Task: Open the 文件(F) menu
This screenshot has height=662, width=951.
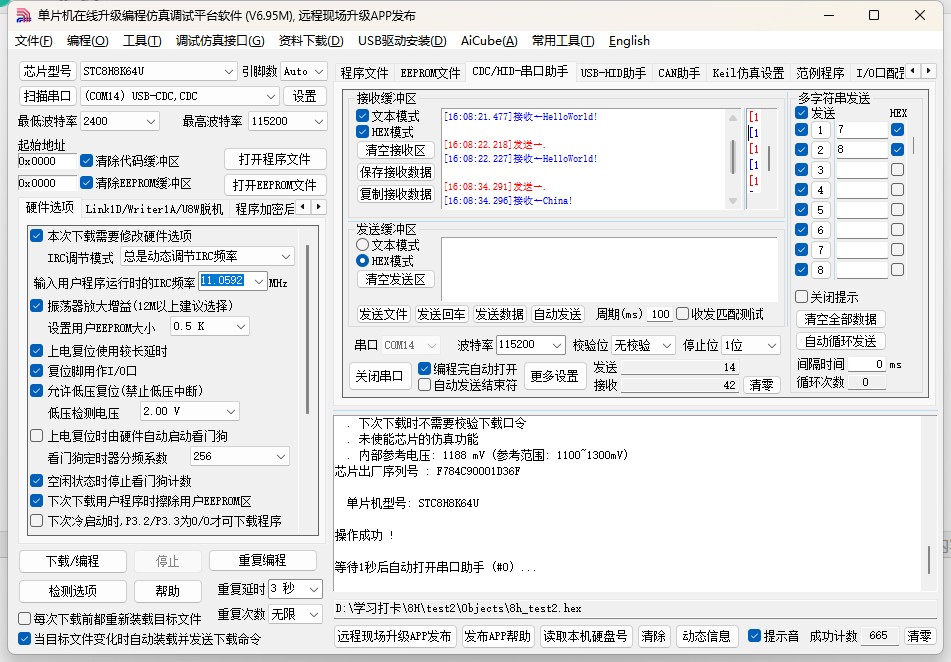Action: tap(34, 41)
